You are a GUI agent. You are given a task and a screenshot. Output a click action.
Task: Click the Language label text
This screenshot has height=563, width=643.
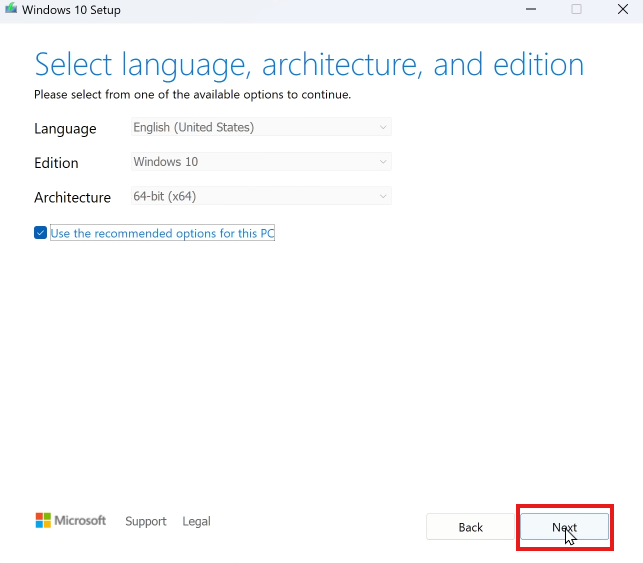click(65, 129)
